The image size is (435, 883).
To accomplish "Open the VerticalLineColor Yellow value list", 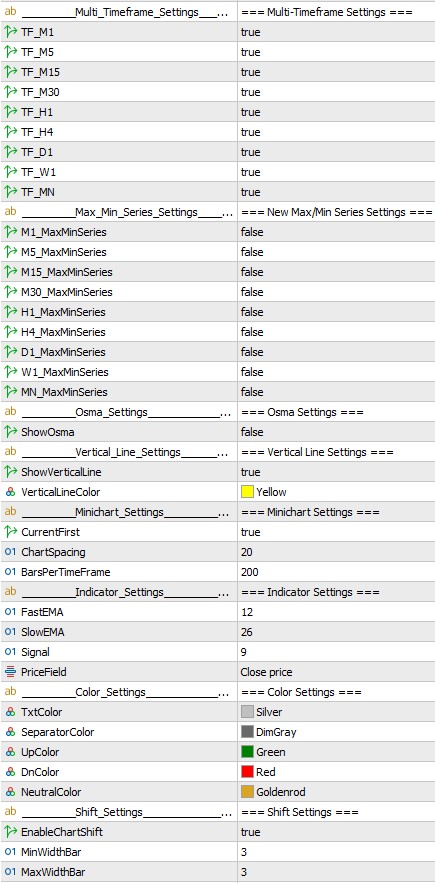I will coord(336,492).
